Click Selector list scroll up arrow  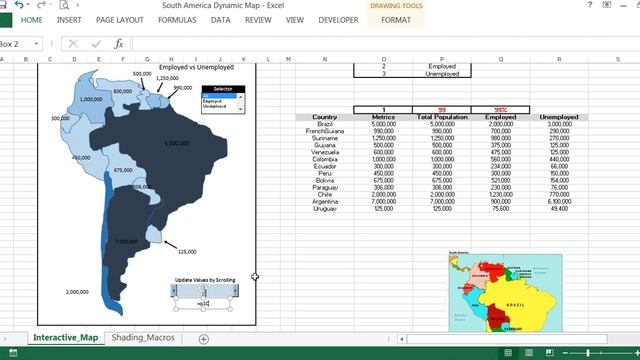[240, 97]
